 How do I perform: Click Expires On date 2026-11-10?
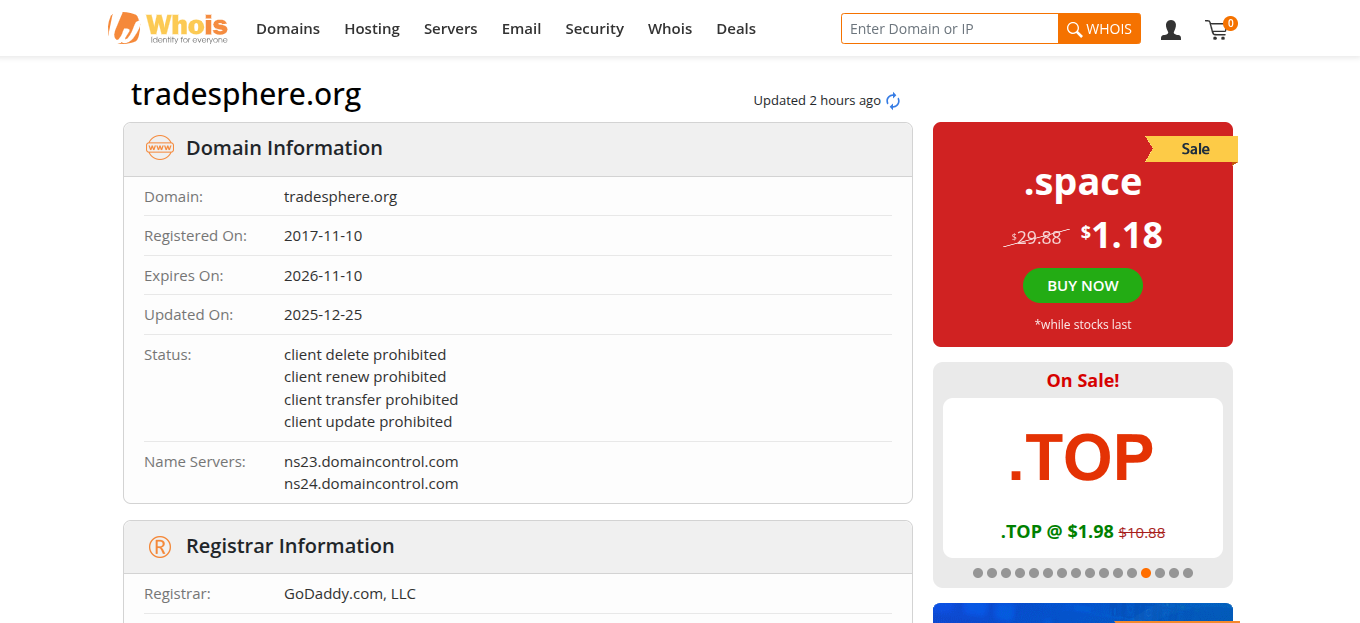coord(323,276)
